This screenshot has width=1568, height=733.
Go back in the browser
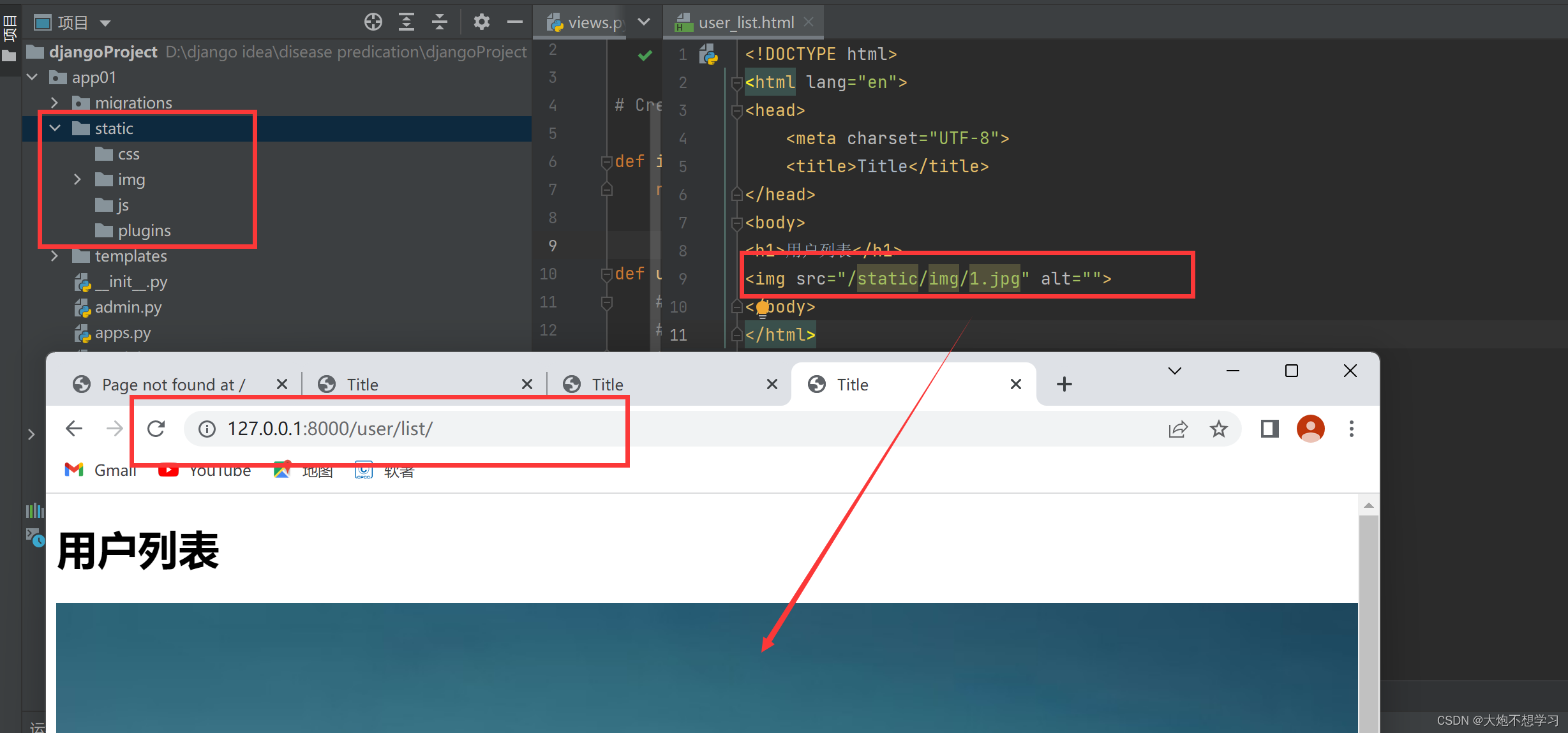tap(74, 429)
